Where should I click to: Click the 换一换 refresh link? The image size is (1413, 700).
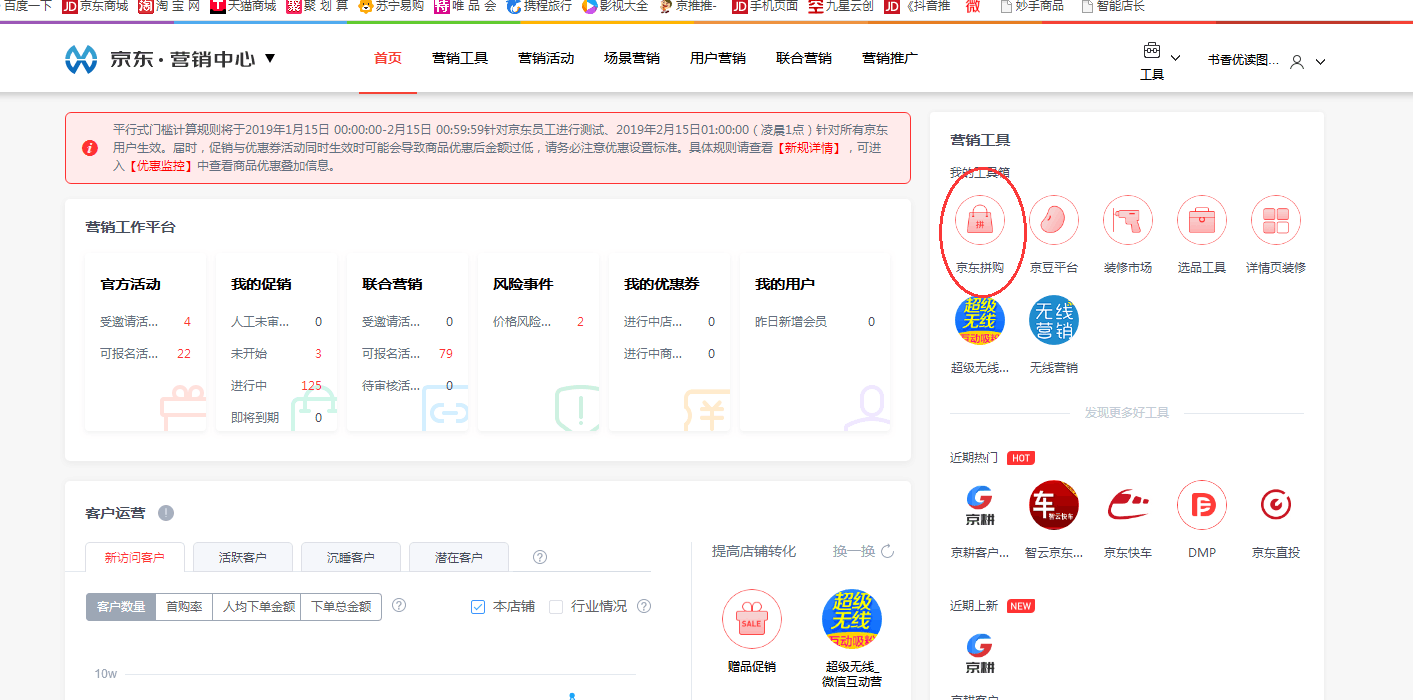[854, 551]
